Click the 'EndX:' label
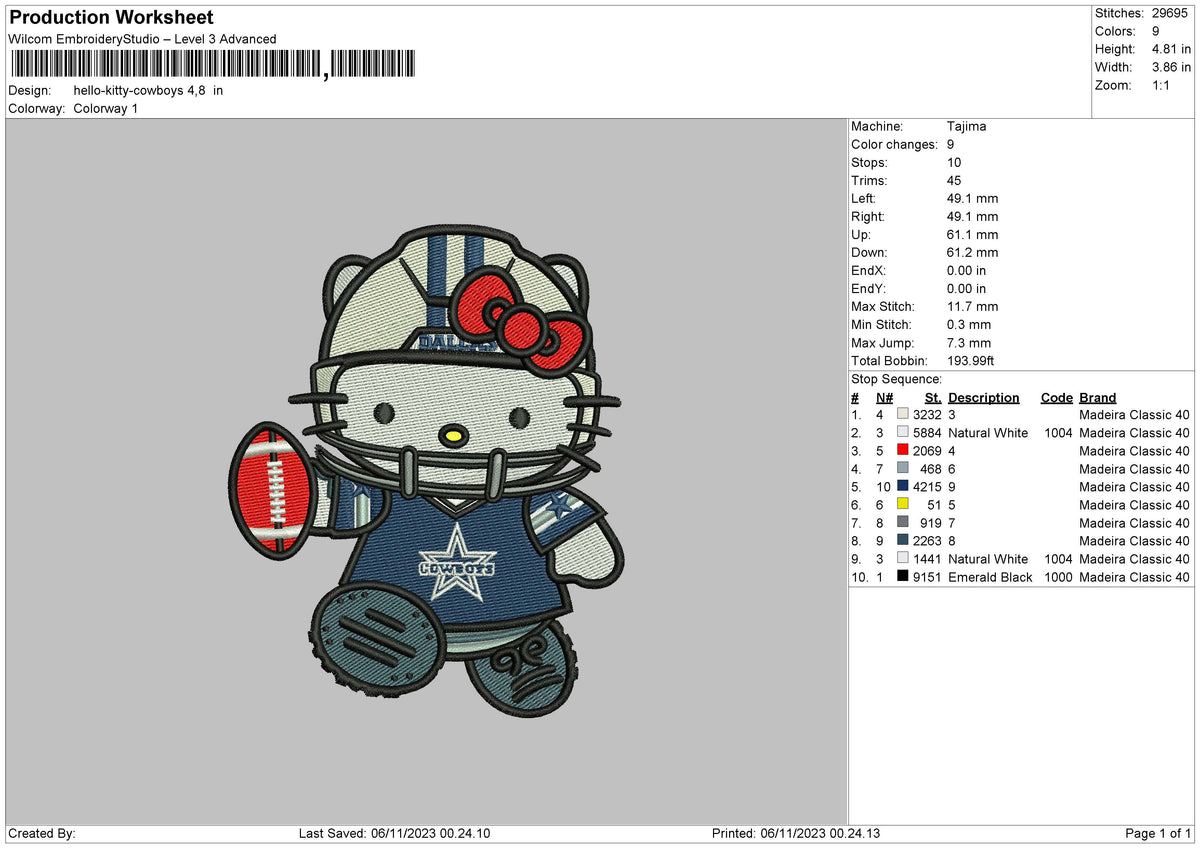 tap(868, 270)
